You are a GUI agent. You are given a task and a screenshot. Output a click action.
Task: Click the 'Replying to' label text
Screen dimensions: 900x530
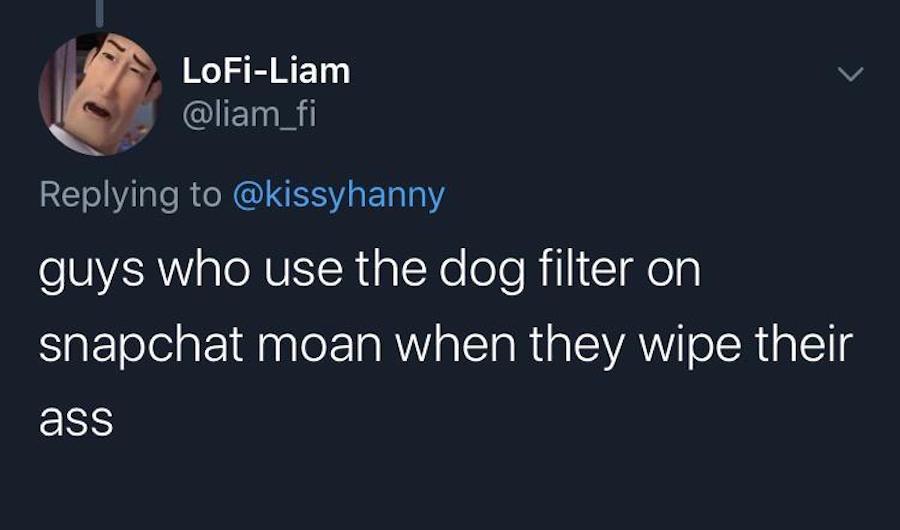pos(130,195)
